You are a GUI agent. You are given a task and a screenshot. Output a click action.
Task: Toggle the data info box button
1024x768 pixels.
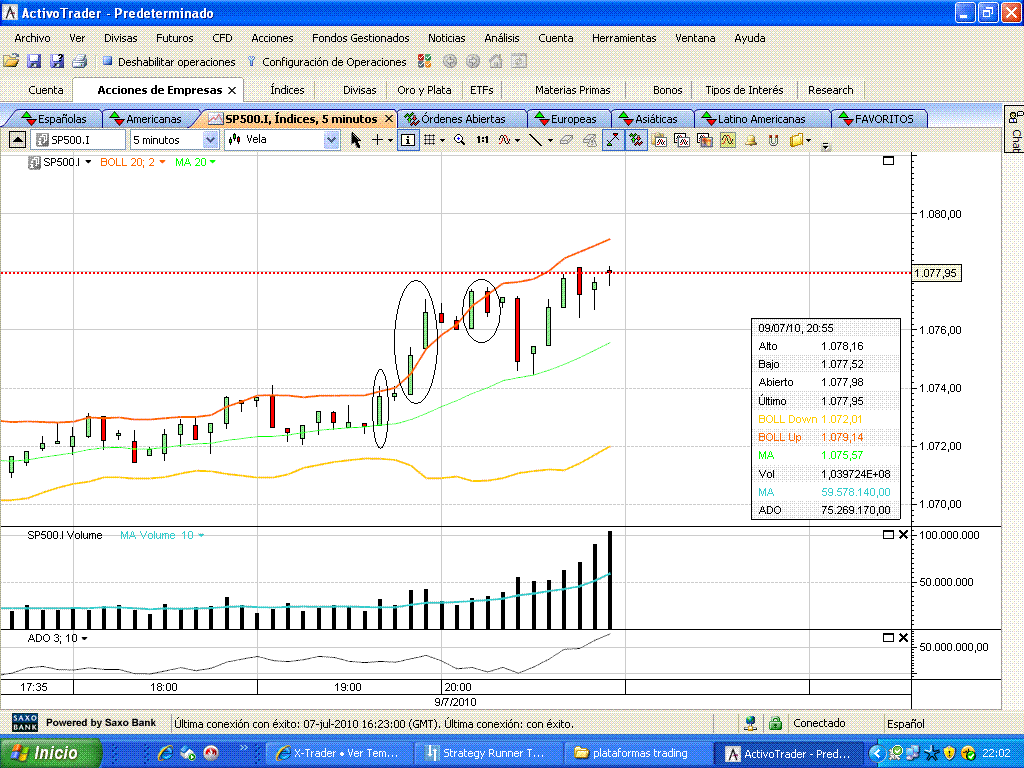[x=408, y=140]
